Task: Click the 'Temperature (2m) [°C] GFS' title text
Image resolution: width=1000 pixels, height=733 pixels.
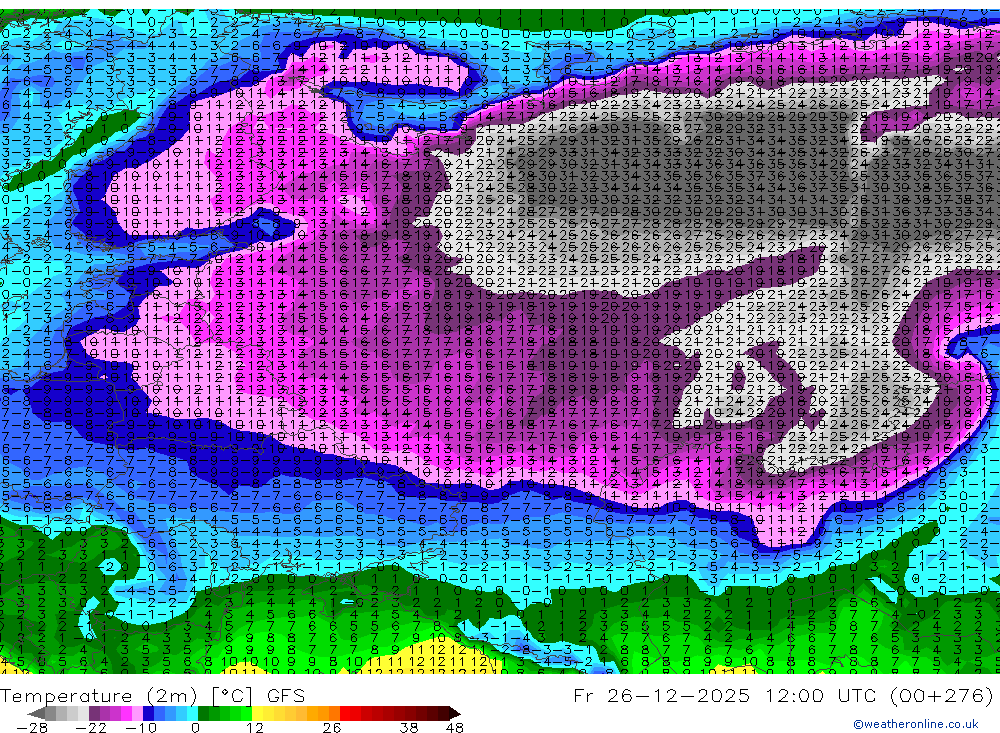Action: pos(152,695)
